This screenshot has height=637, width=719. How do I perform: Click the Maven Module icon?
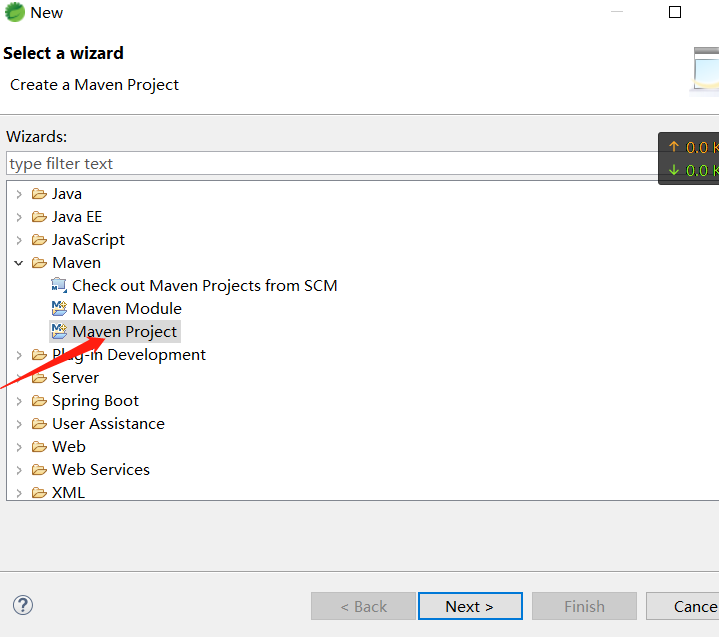click(x=59, y=308)
